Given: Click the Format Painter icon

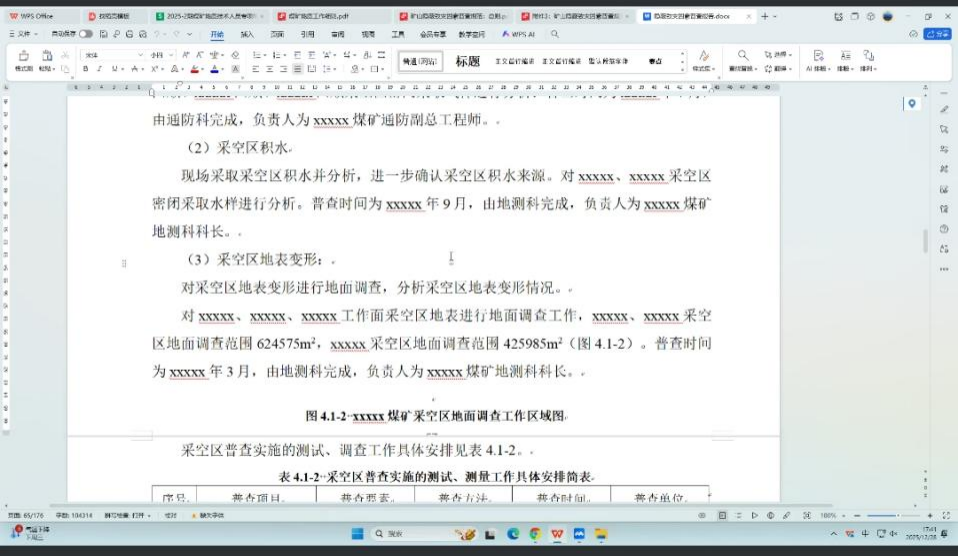Looking at the screenshot, I should 23,61.
